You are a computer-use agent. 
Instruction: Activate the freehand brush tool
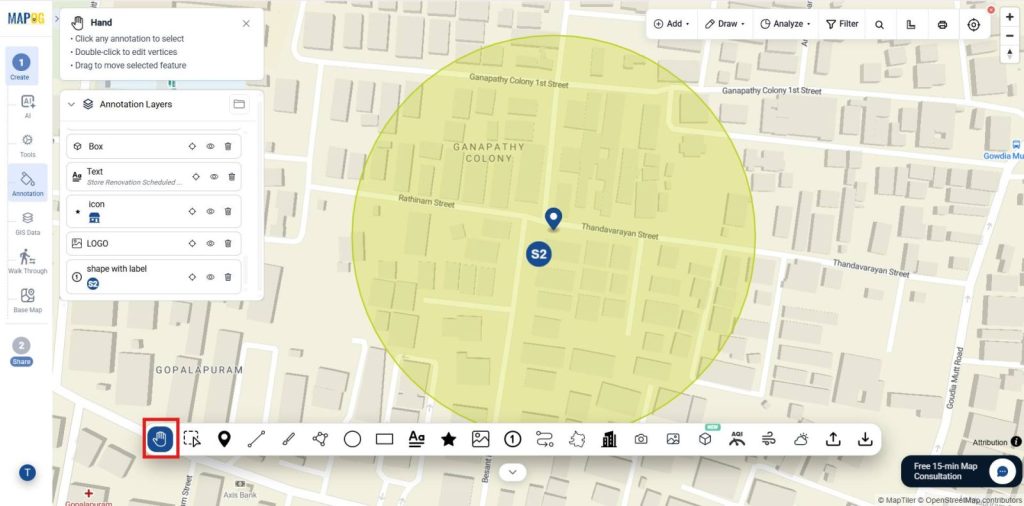(x=288, y=439)
